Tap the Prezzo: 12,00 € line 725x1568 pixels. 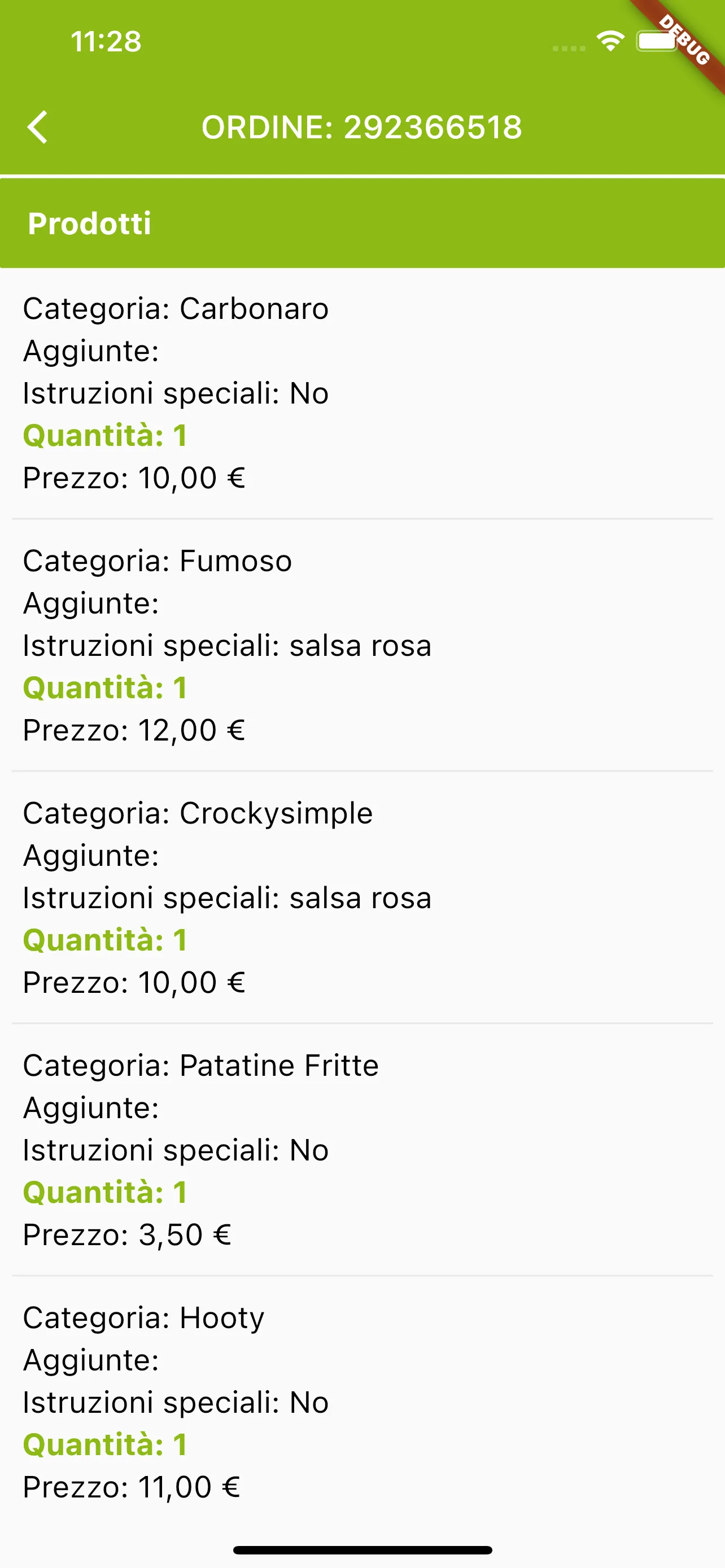point(134,730)
